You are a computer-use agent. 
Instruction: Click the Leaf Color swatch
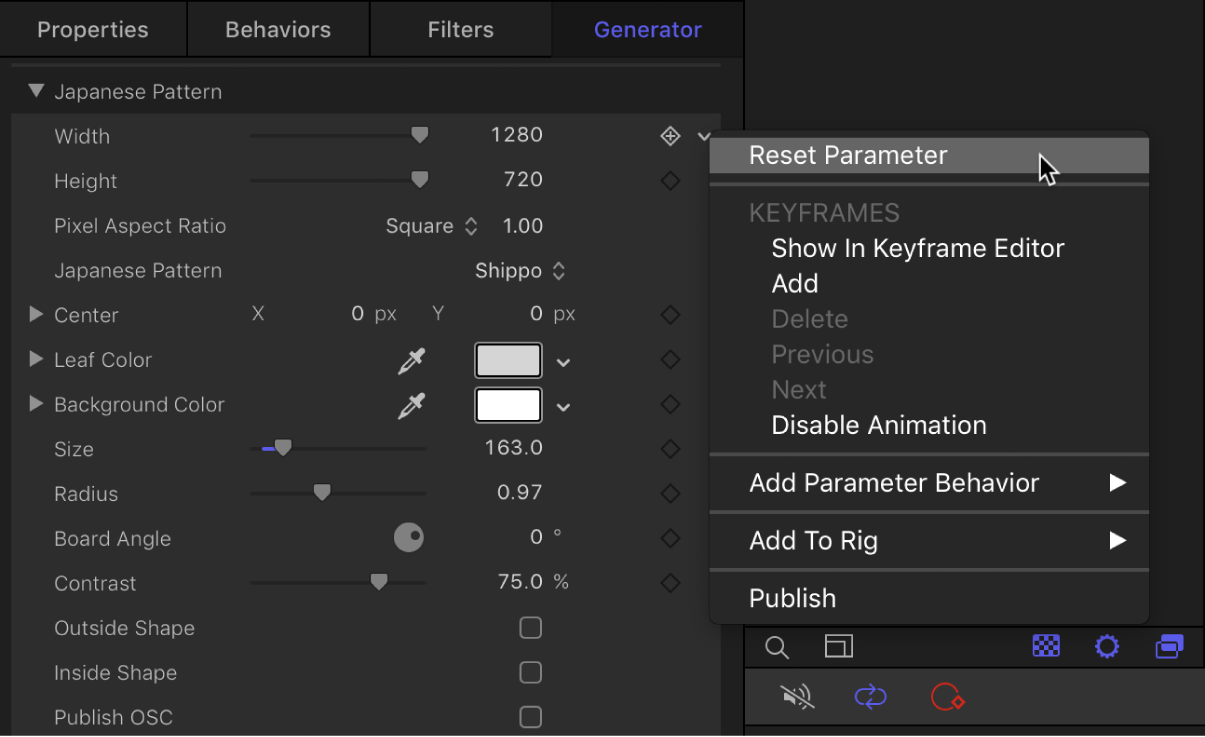508,361
